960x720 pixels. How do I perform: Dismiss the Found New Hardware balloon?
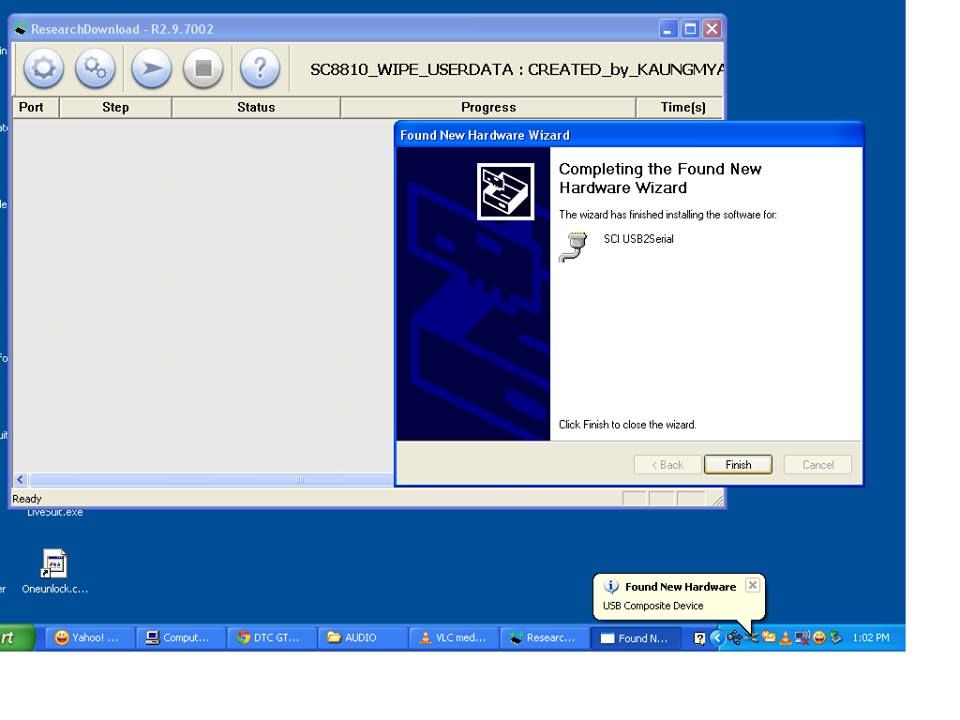click(x=752, y=586)
